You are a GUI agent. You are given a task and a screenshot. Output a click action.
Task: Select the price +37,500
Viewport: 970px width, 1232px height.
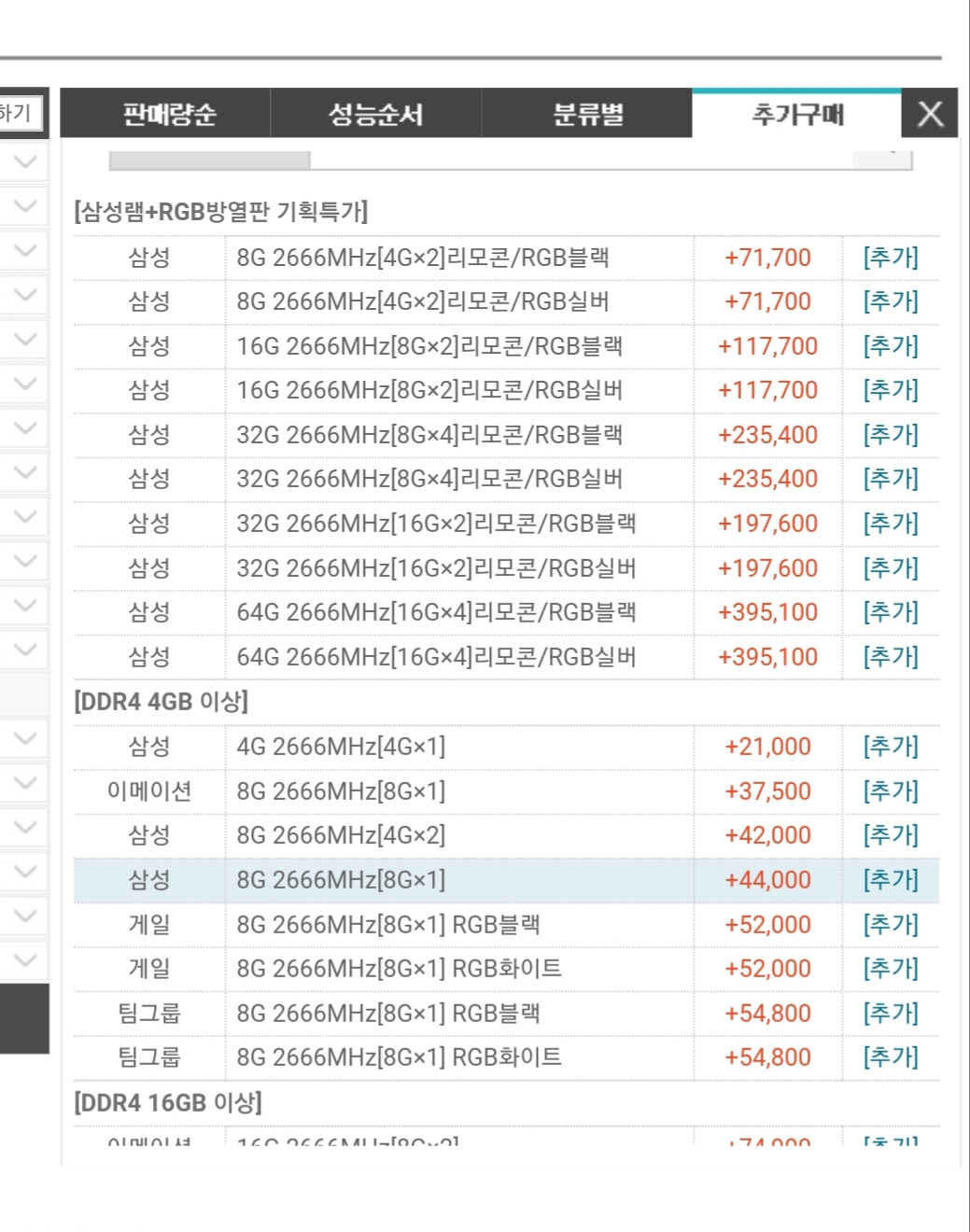pyautogui.click(x=767, y=791)
